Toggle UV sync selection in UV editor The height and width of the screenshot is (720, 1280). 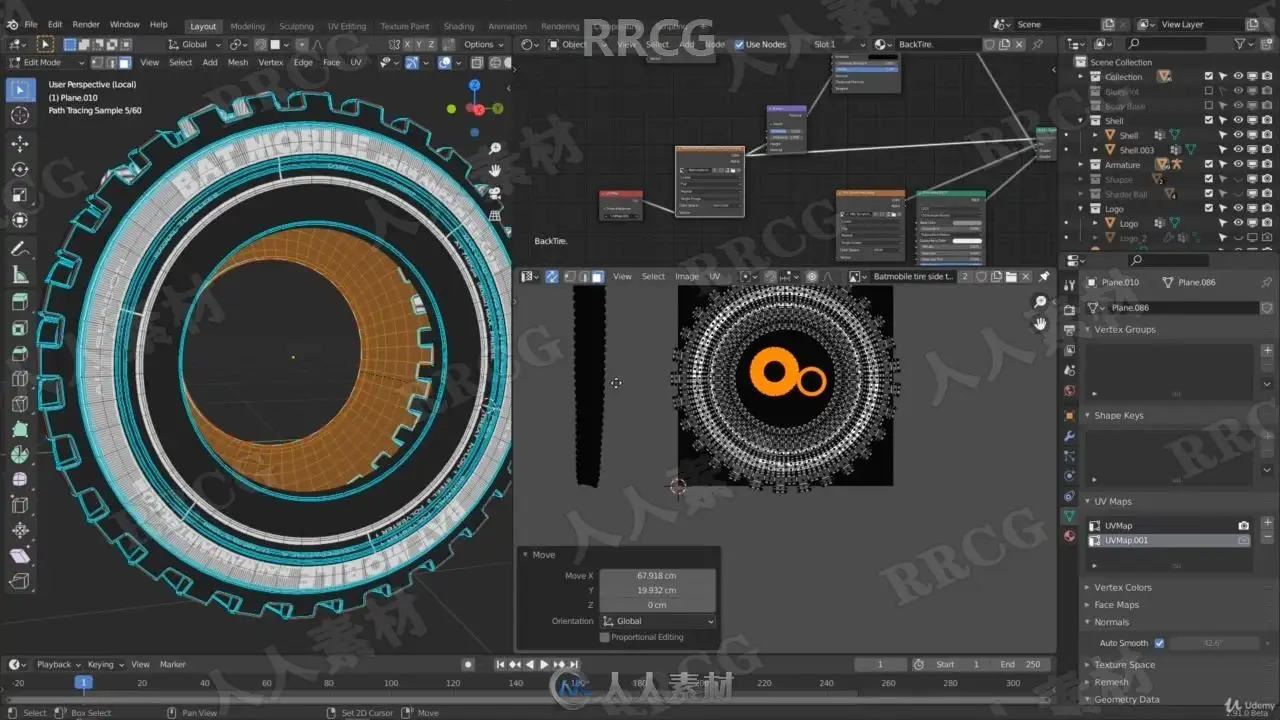(x=552, y=276)
